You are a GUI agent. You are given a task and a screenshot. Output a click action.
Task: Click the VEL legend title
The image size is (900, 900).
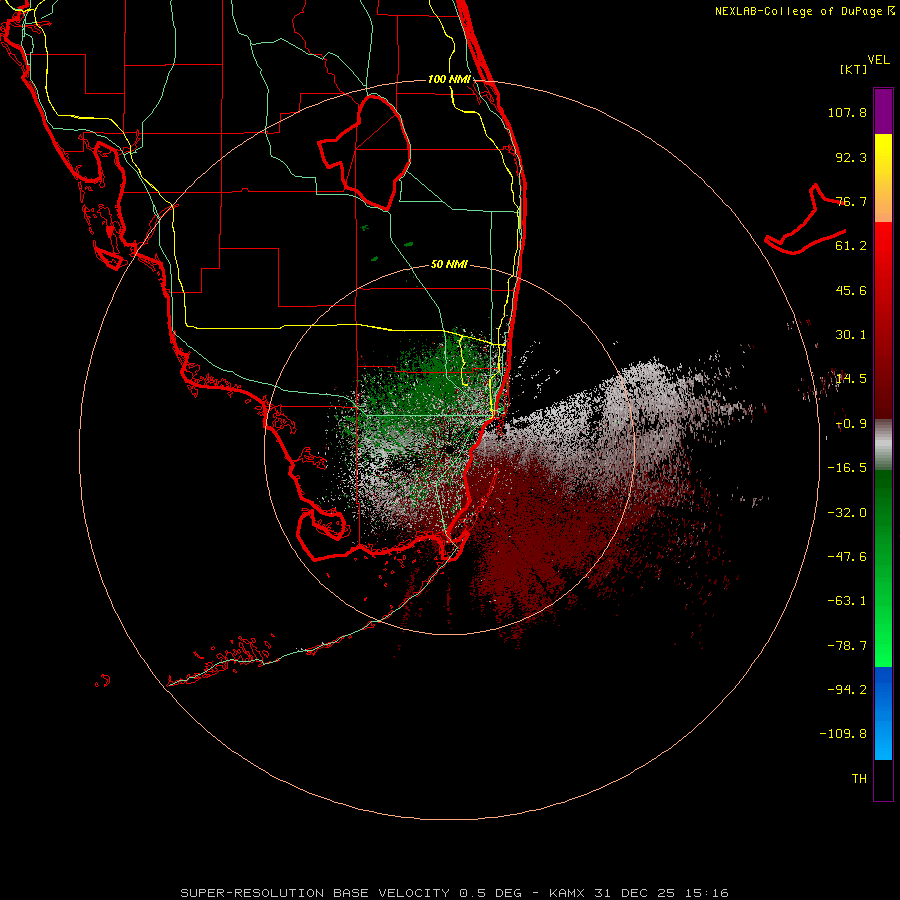(x=878, y=60)
